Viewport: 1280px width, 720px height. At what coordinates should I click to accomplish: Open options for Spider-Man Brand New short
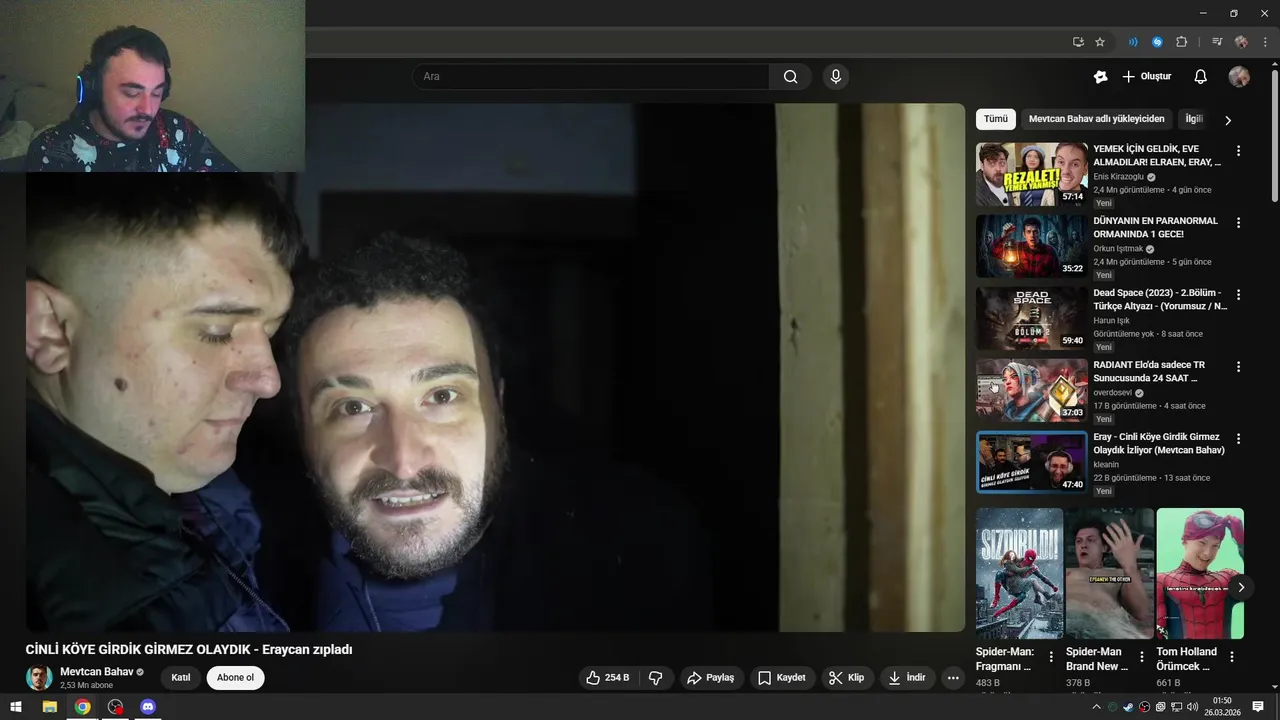[1141, 657]
